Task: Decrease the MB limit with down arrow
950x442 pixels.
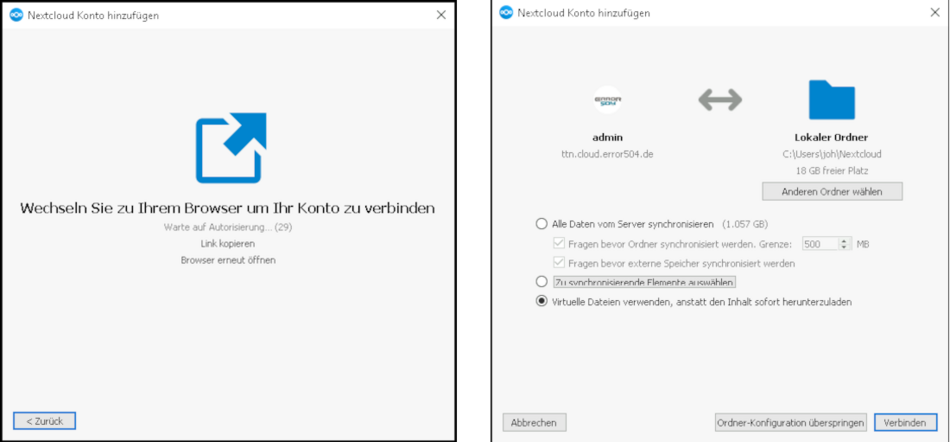Action: point(844,247)
